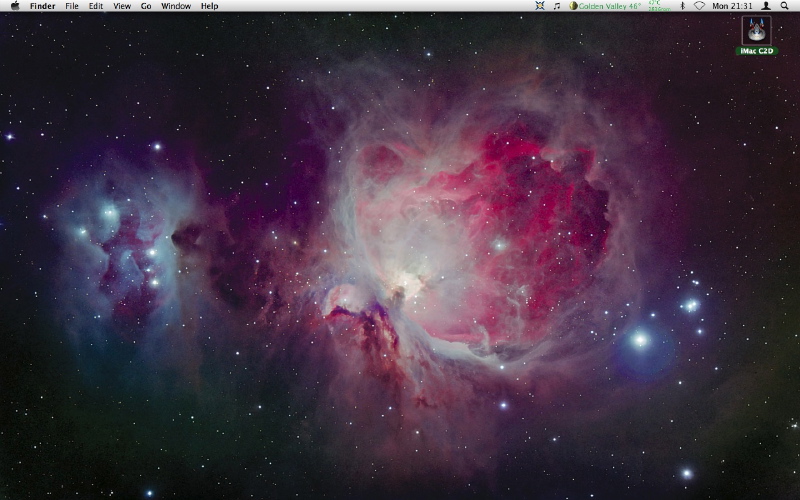The width and height of the screenshot is (800, 500).
Task: Click the Mon 21:31 clock
Action: coord(732,6)
